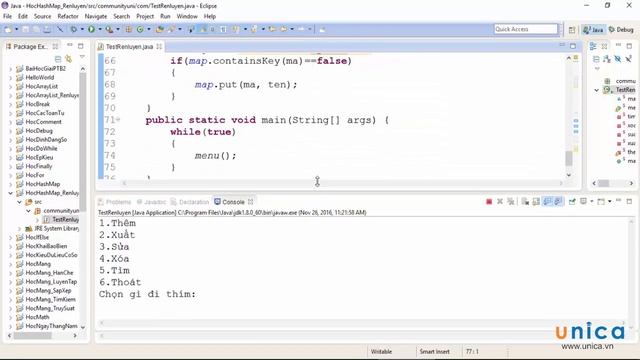Viewport: 640px width, 360px height.
Task: Click Link with Editor in Package Explorer
Action: click(x=69, y=59)
